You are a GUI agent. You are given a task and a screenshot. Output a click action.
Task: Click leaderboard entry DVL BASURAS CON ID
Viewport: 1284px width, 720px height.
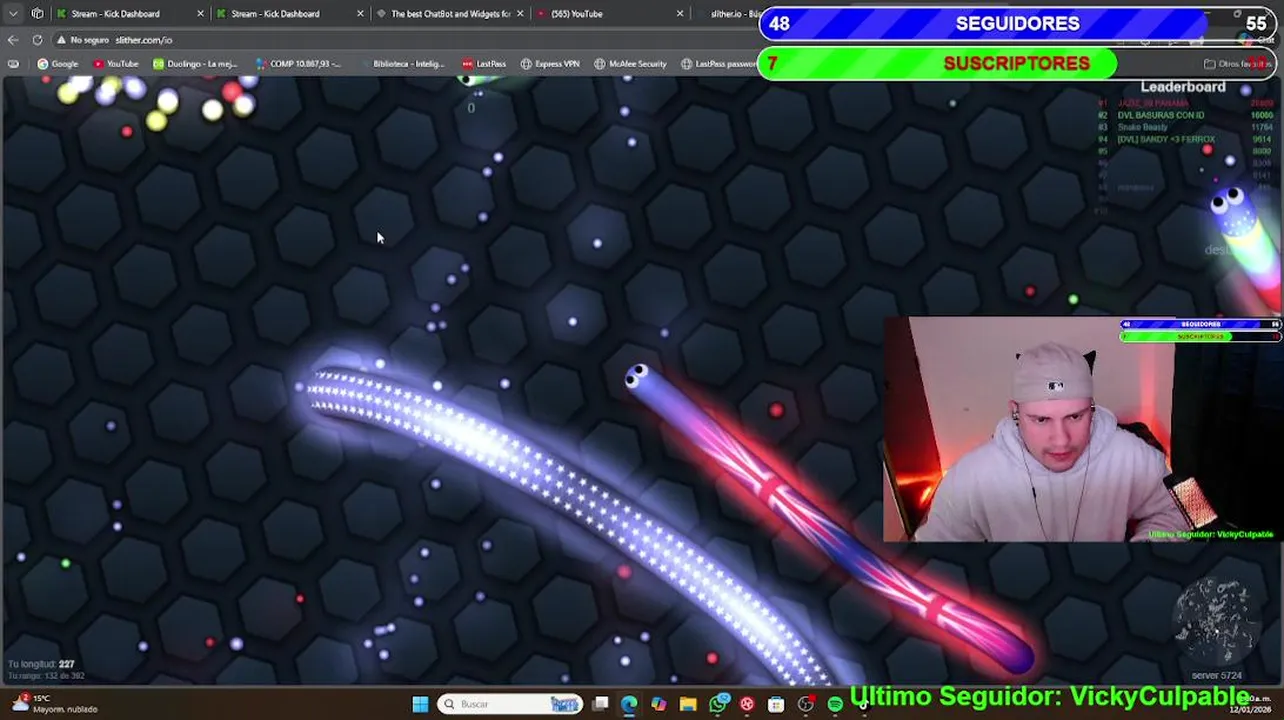[x=1161, y=115]
